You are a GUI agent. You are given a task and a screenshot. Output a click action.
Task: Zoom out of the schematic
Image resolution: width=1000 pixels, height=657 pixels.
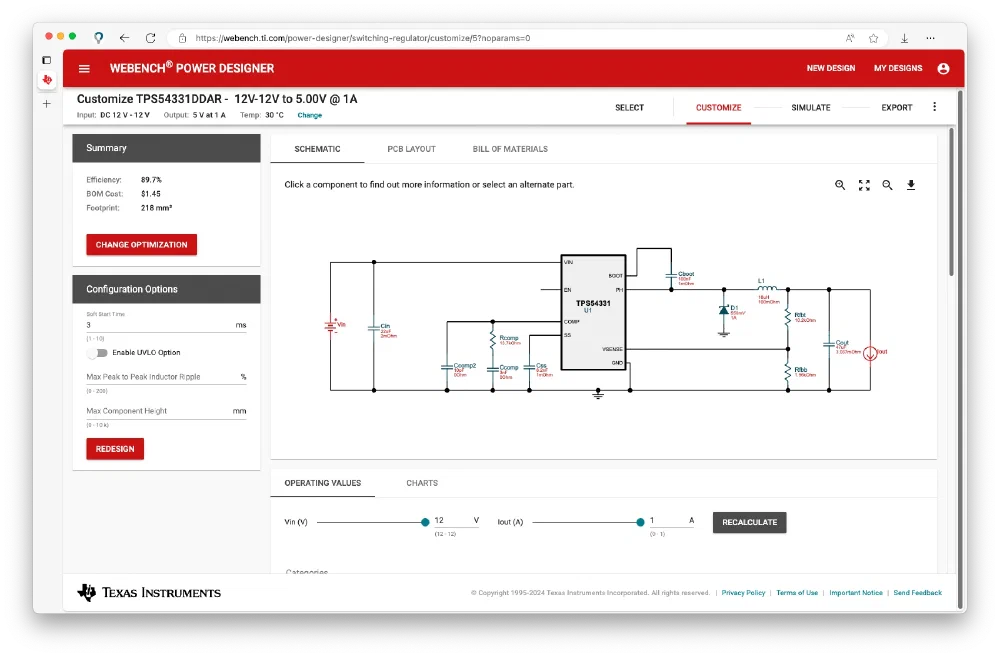point(887,185)
